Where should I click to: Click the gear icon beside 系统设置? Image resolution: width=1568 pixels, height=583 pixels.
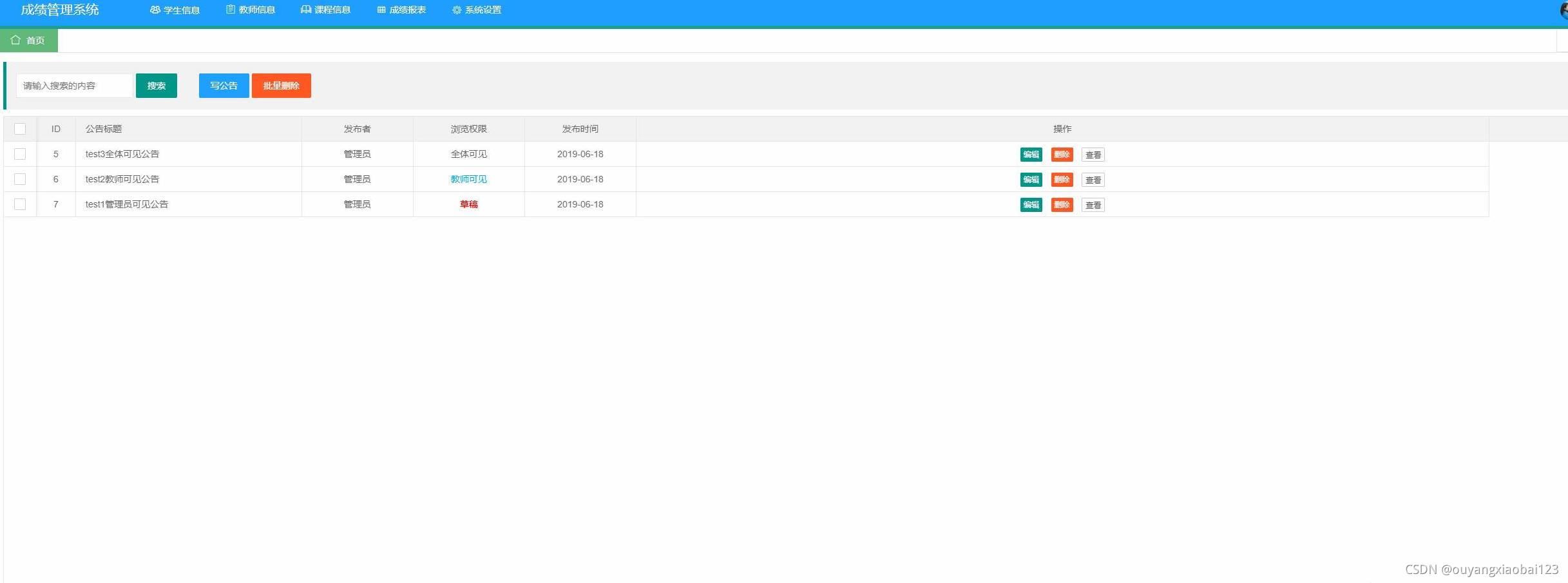(457, 10)
